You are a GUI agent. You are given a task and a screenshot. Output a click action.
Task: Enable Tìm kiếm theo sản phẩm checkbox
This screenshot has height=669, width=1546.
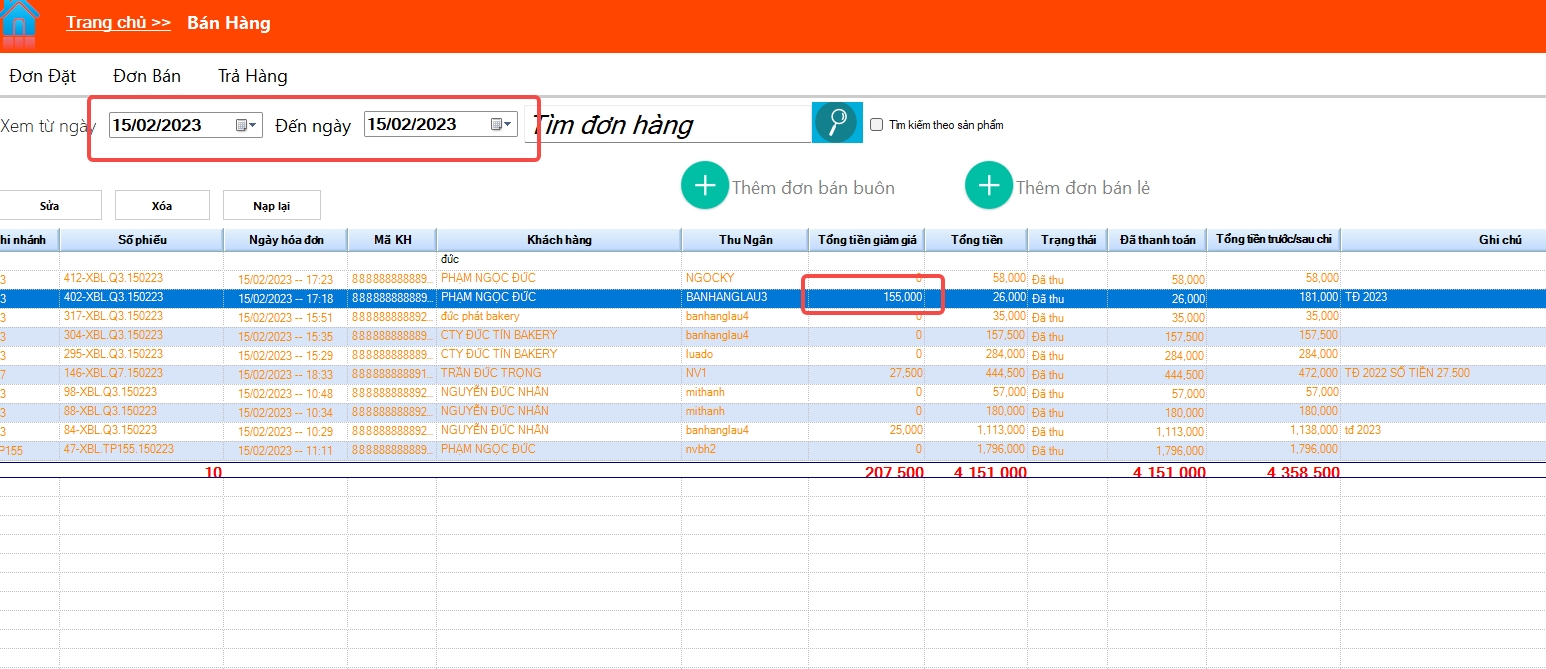tap(877, 125)
